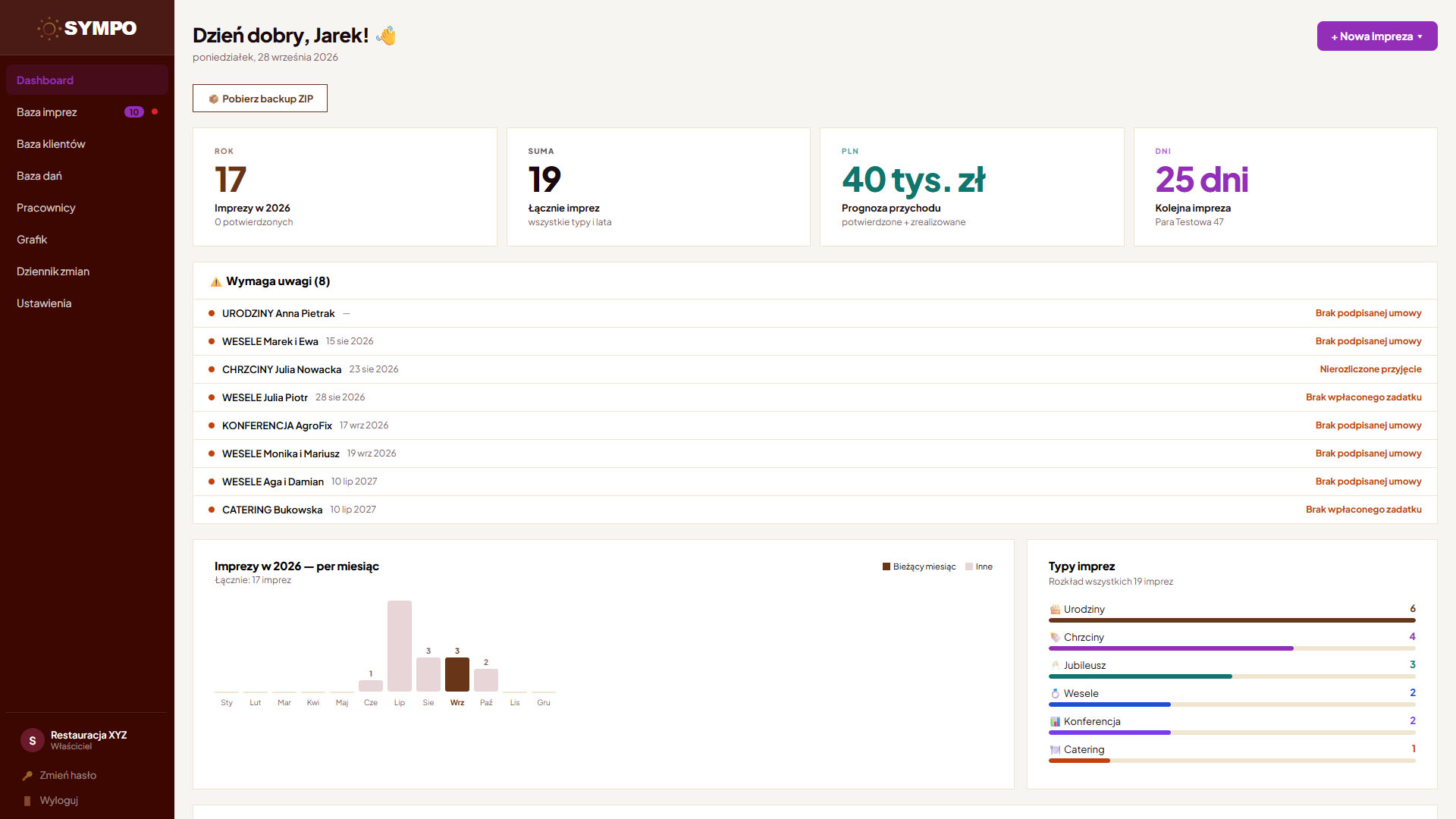
Task: Click the red notification dot near Baza imprez
Action: click(x=155, y=111)
